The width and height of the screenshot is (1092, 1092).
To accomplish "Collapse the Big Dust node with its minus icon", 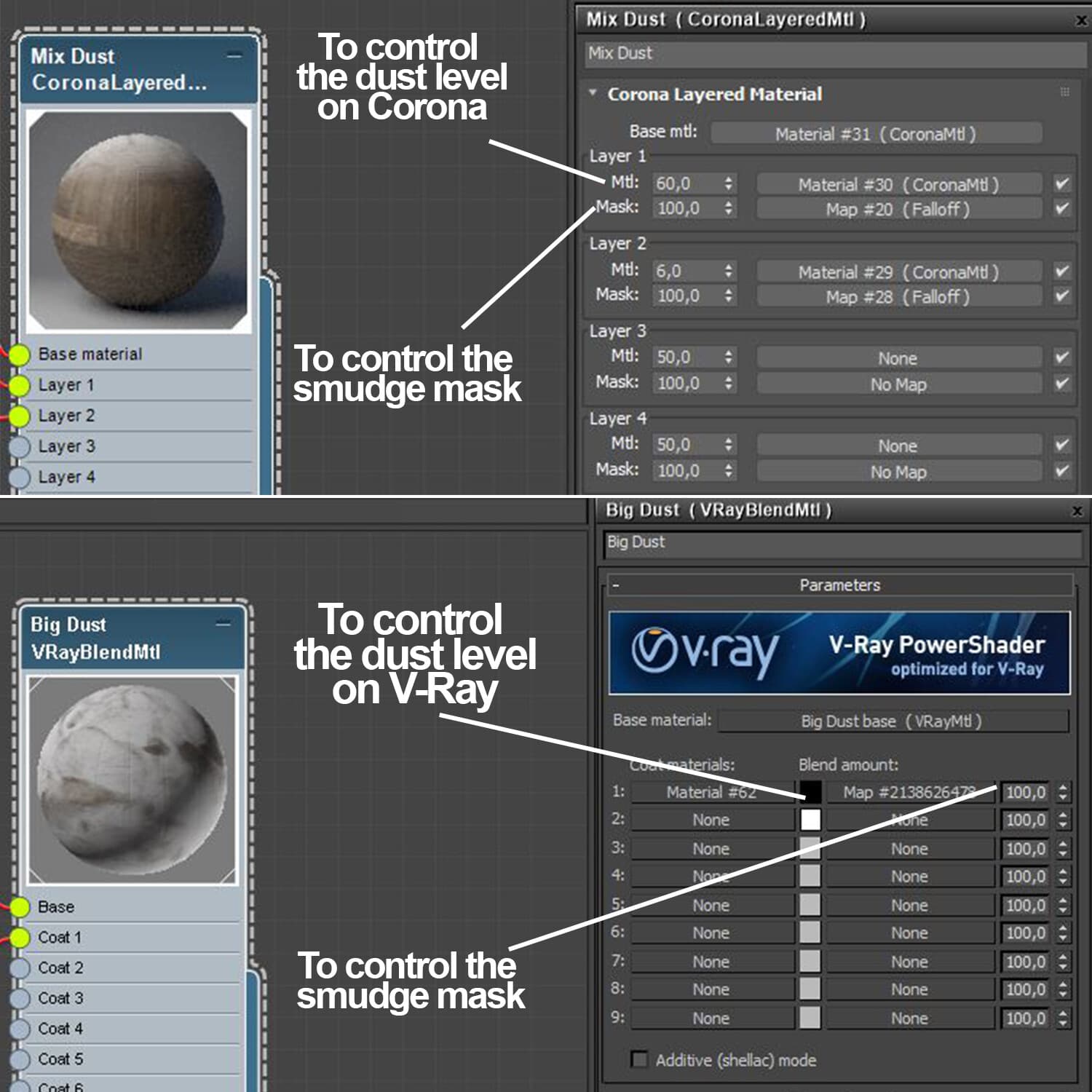I will pyautogui.click(x=223, y=624).
